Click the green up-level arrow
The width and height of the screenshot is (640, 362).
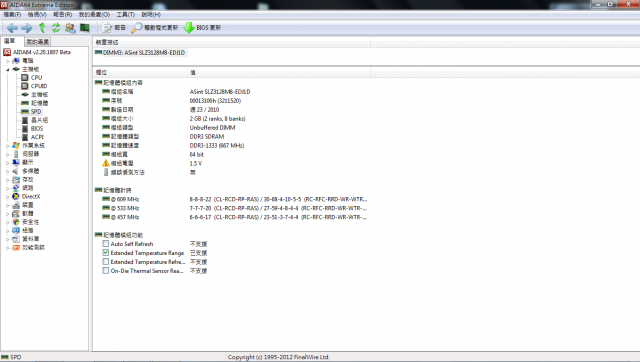pos(42,28)
